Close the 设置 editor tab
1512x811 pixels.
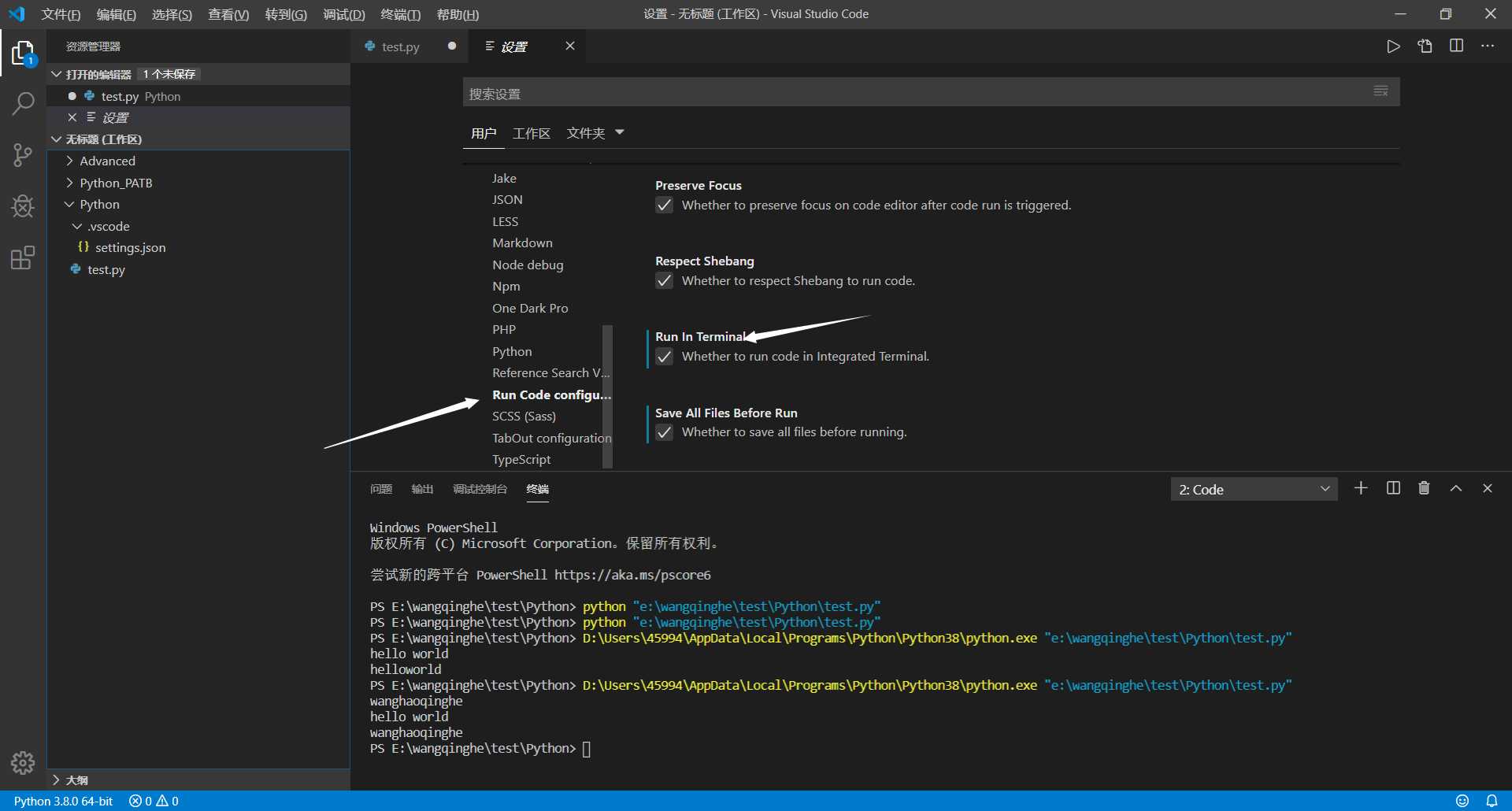pos(570,46)
